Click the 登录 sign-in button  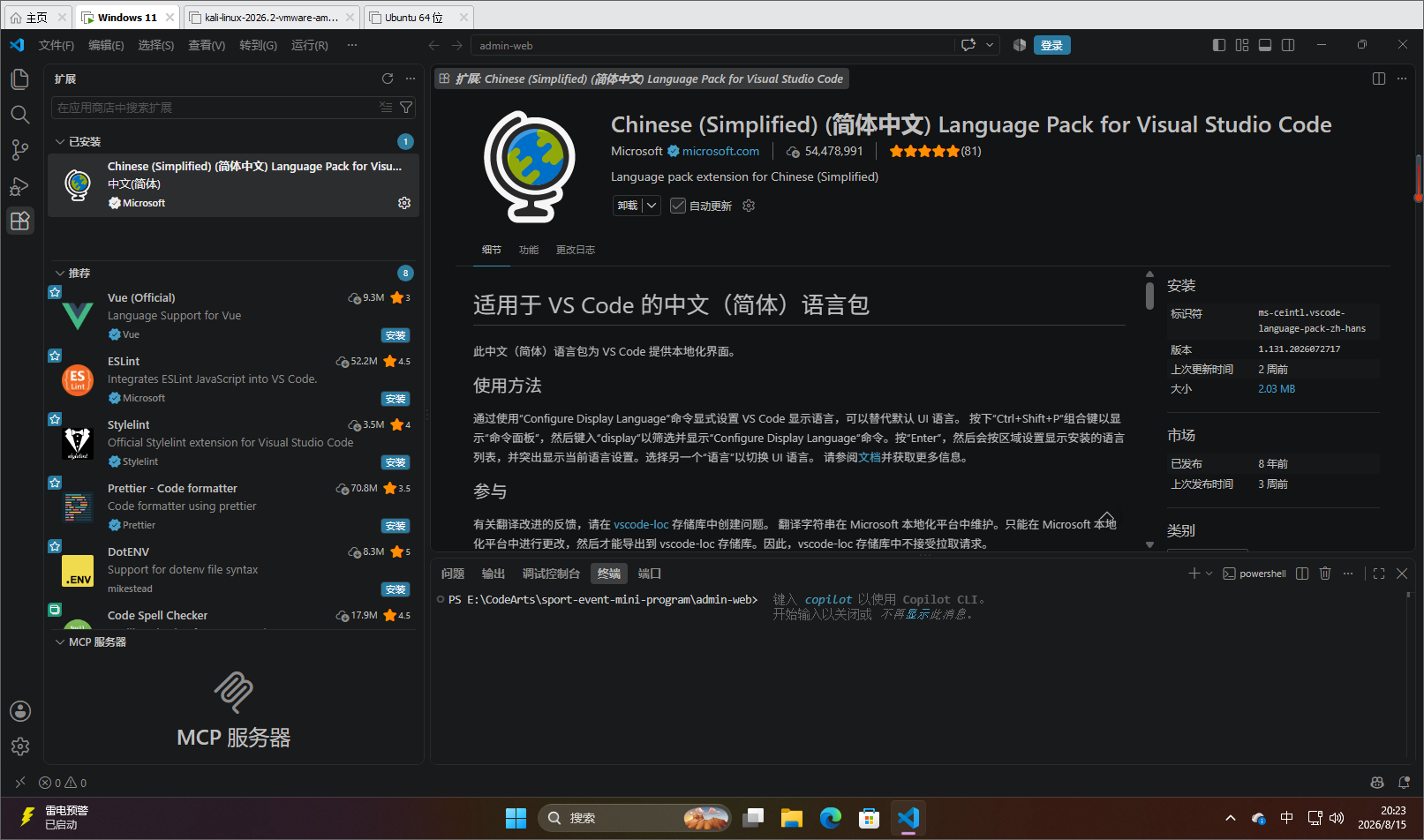1051,45
